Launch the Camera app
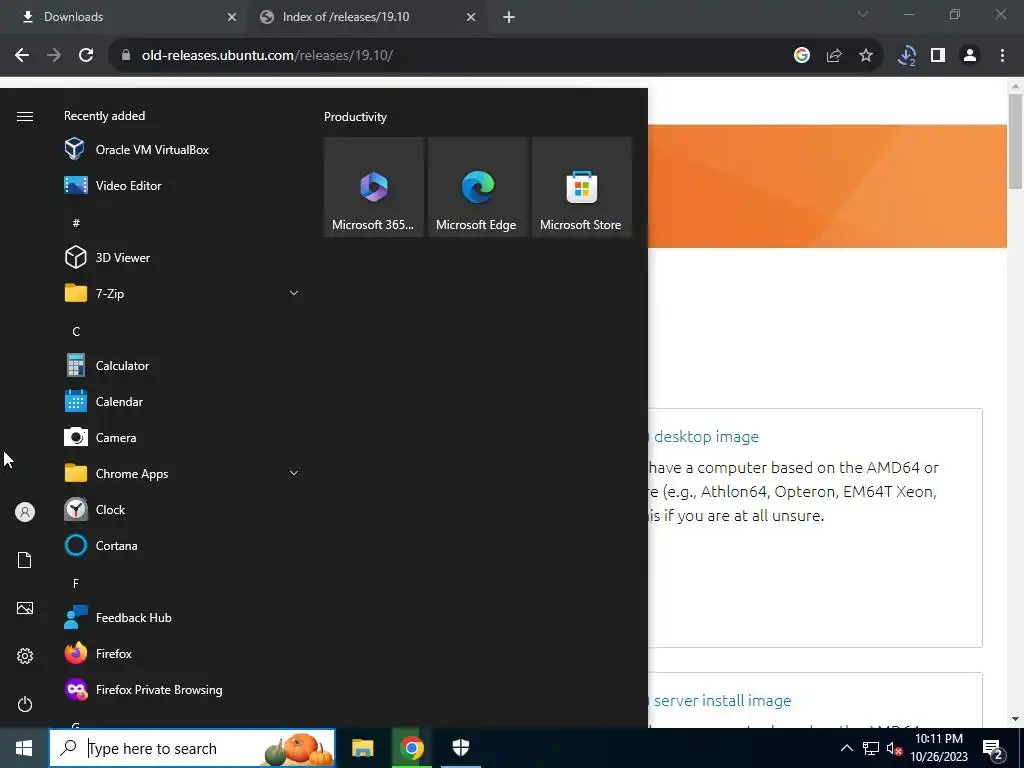 click(183, 438)
